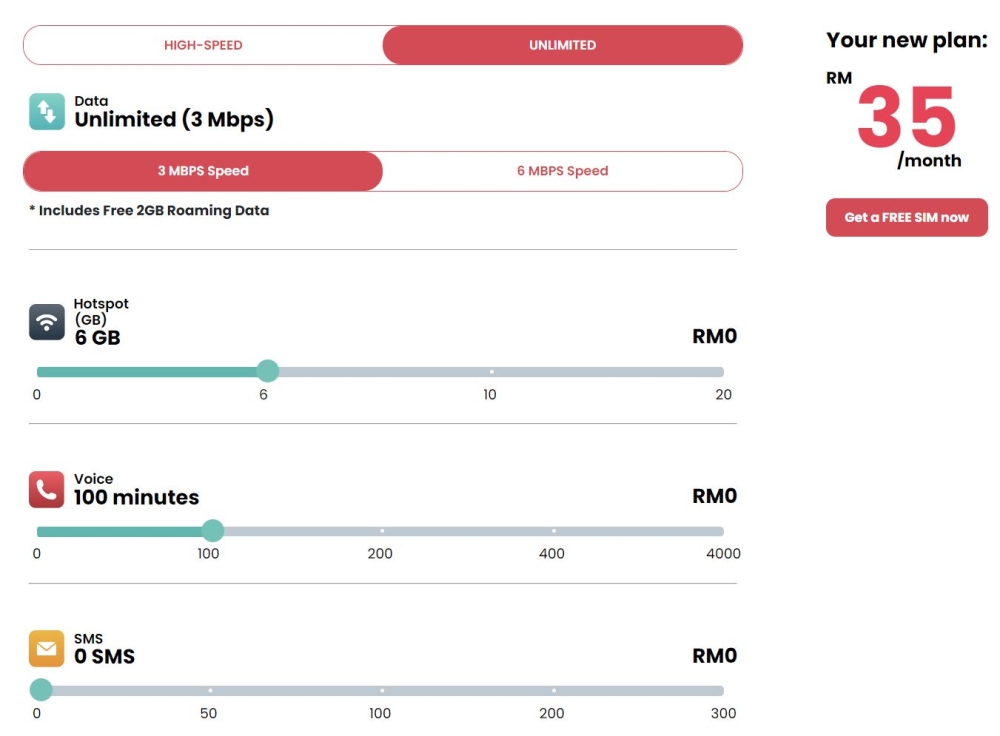Set SMS slider to 50 mark
The width and height of the screenshot is (1000, 736).
click(210, 690)
